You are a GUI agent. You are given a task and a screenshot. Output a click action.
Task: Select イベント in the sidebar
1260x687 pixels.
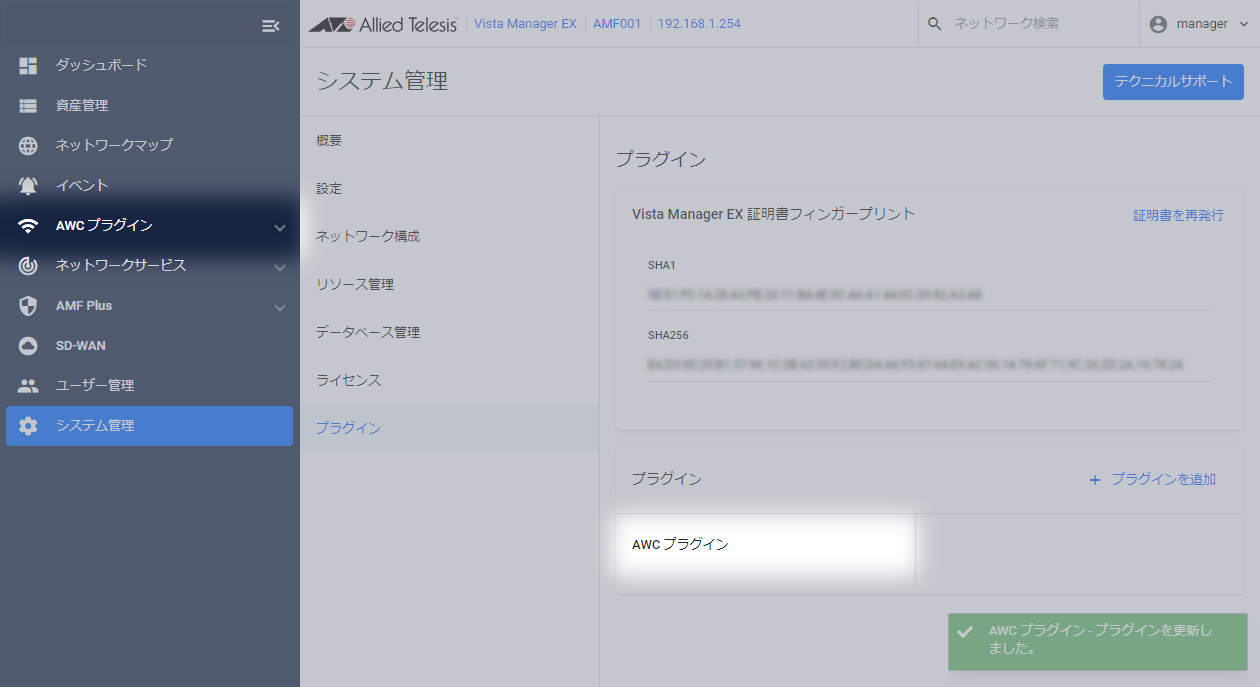pyautogui.click(x=150, y=185)
